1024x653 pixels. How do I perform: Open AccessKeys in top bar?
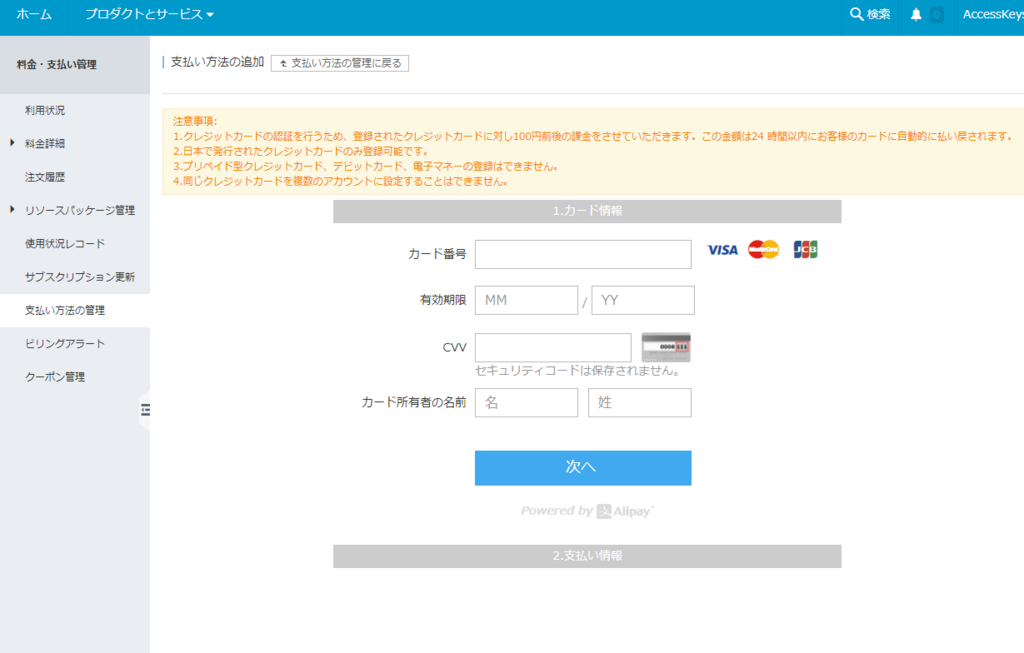coord(993,14)
